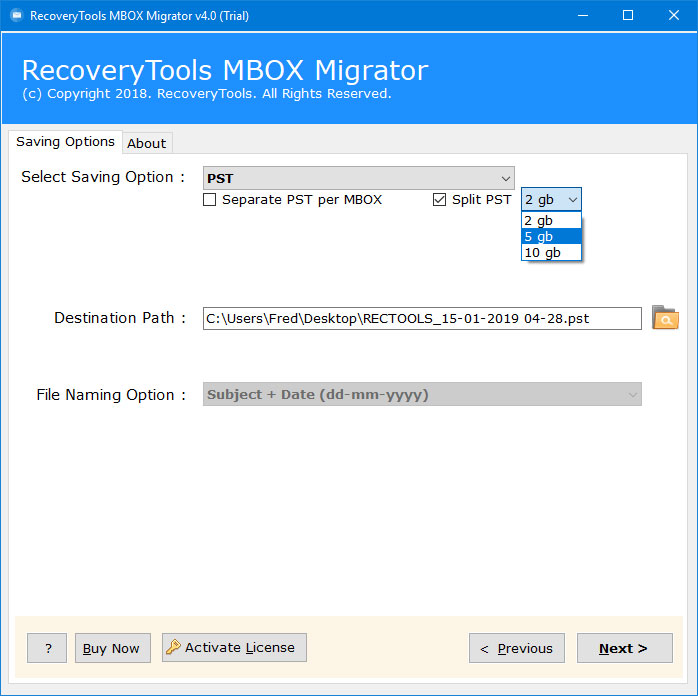Click into the Destination Path field
Image resolution: width=698 pixels, height=696 pixels.
[422, 318]
